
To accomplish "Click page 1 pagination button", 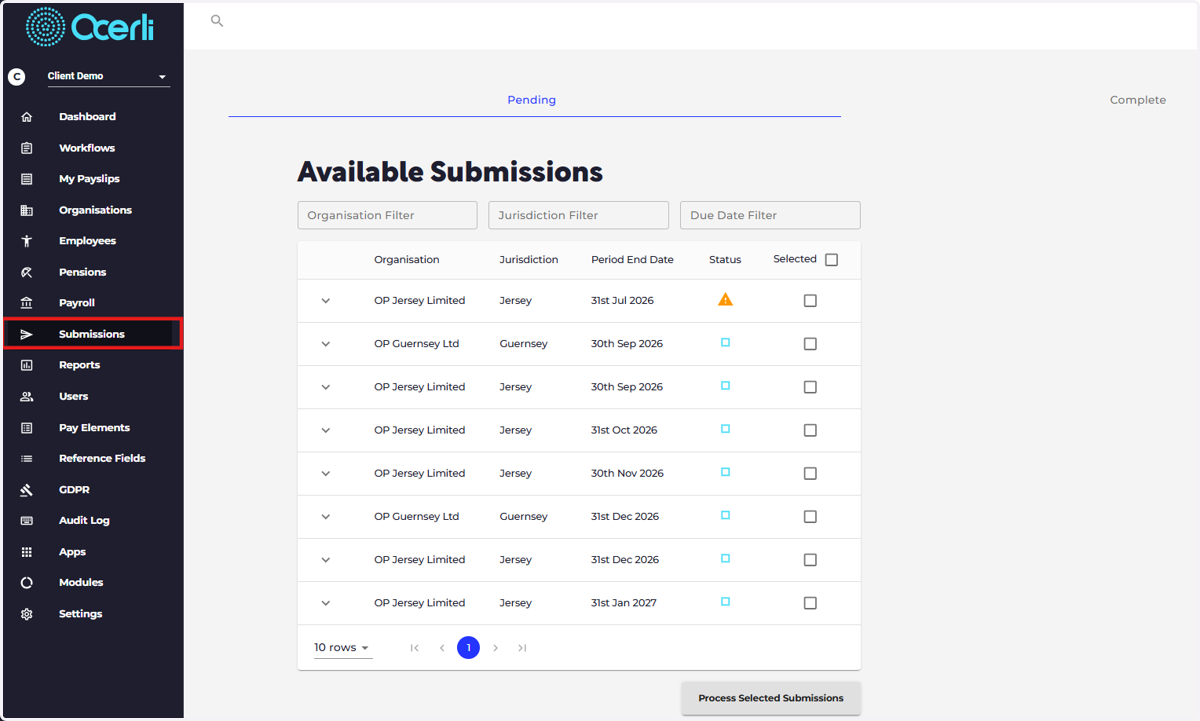I will coord(468,648).
